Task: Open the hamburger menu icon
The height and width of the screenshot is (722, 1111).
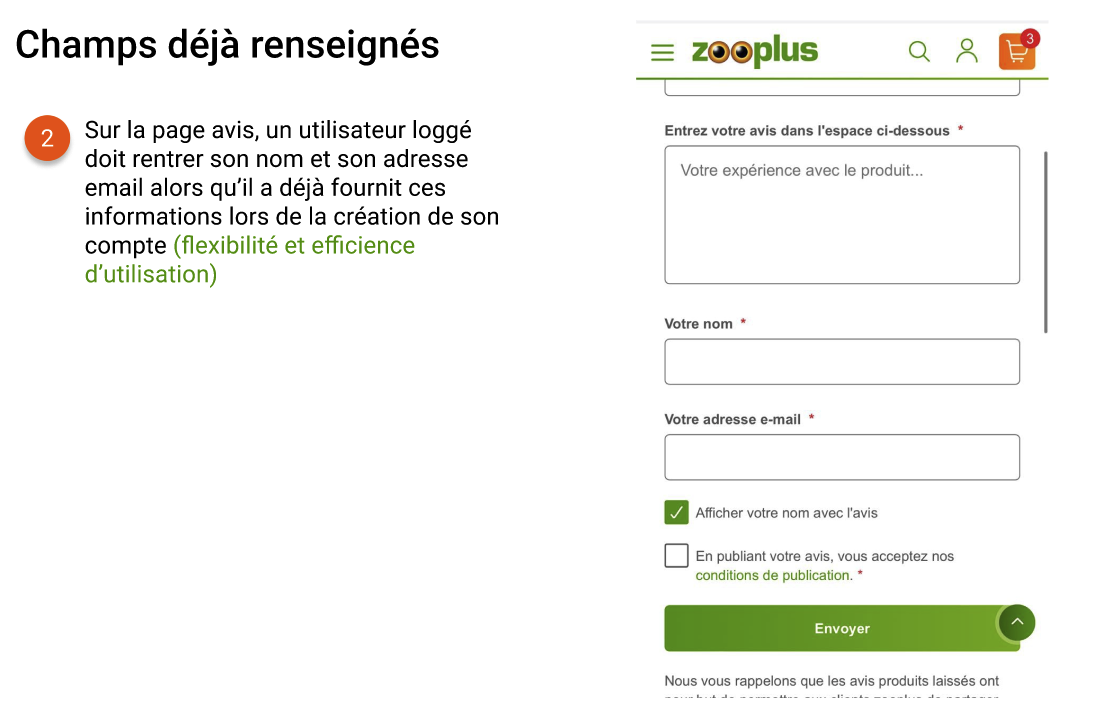Action: (x=662, y=52)
